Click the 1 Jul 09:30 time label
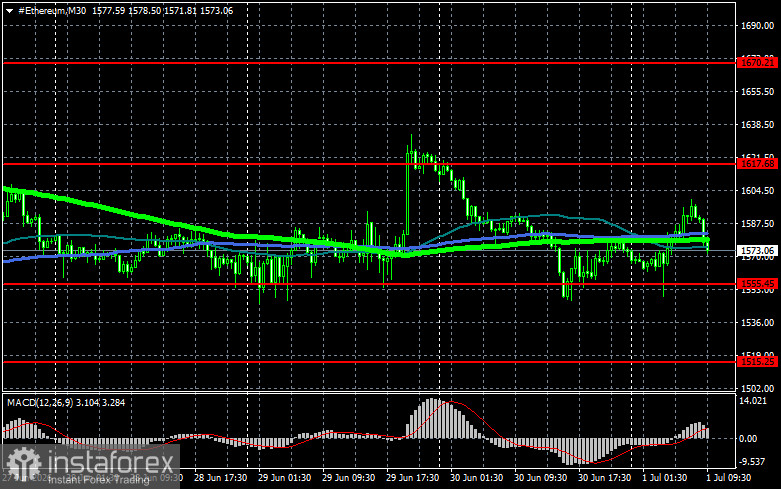 728,478
